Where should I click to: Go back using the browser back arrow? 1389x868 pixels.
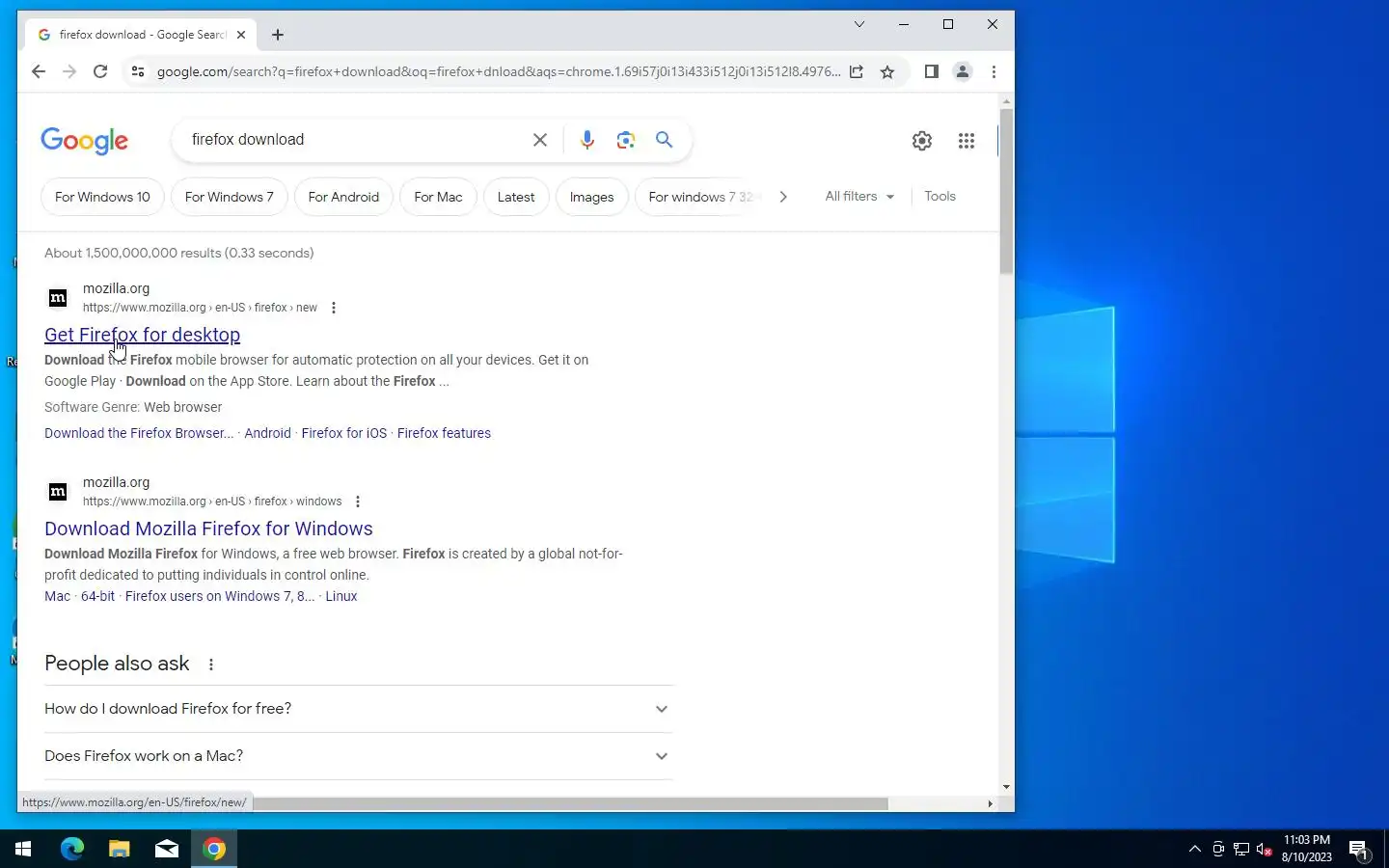point(39,71)
